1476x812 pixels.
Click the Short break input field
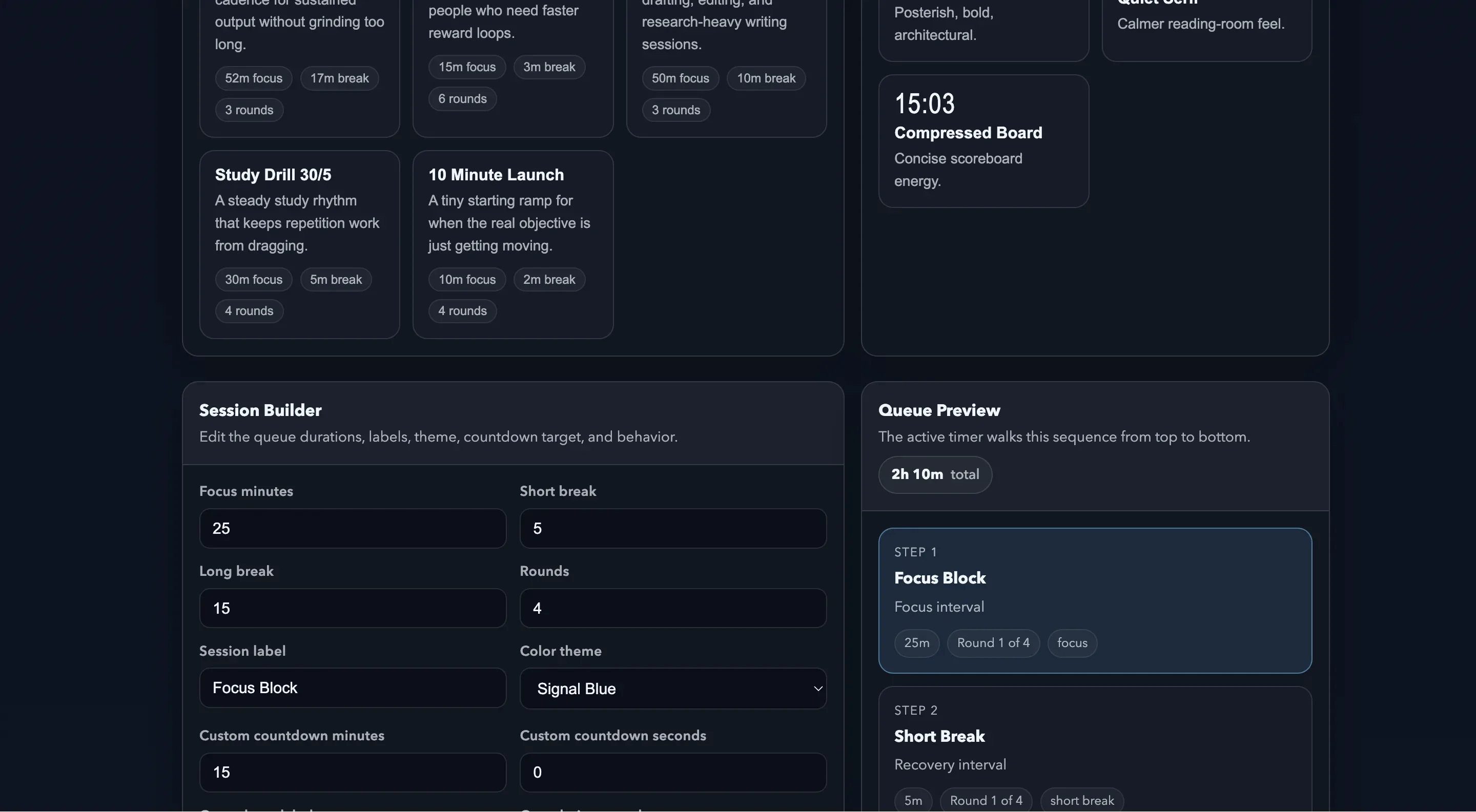tap(673, 528)
